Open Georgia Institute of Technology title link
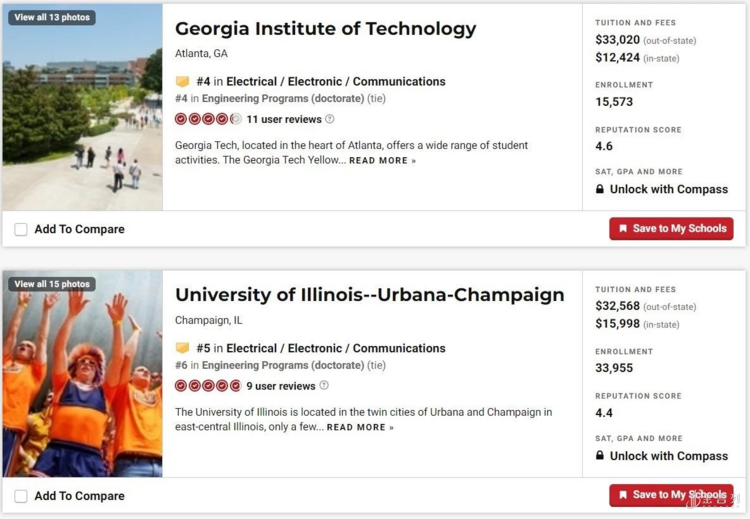 [325, 28]
